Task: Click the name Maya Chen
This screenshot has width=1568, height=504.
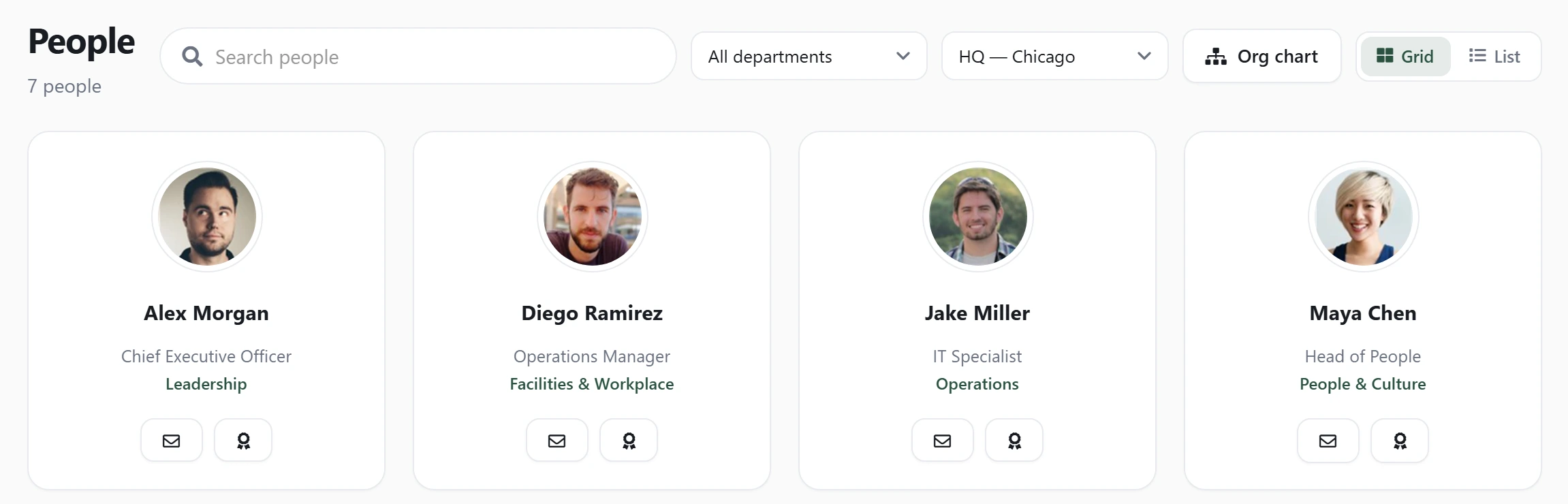Action: pos(1363,313)
